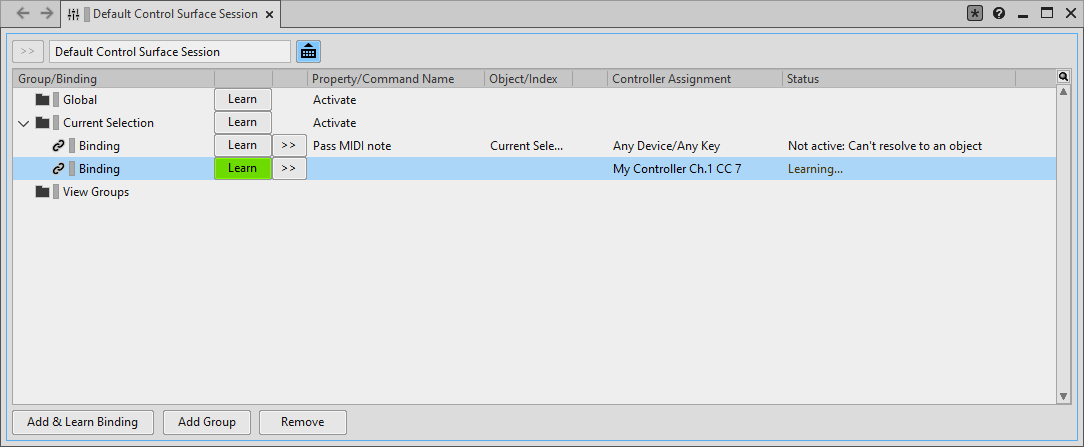This screenshot has width=1084, height=447.
Task: Click the link icon of the highlighted Binding row
Action: pyautogui.click(x=58, y=169)
